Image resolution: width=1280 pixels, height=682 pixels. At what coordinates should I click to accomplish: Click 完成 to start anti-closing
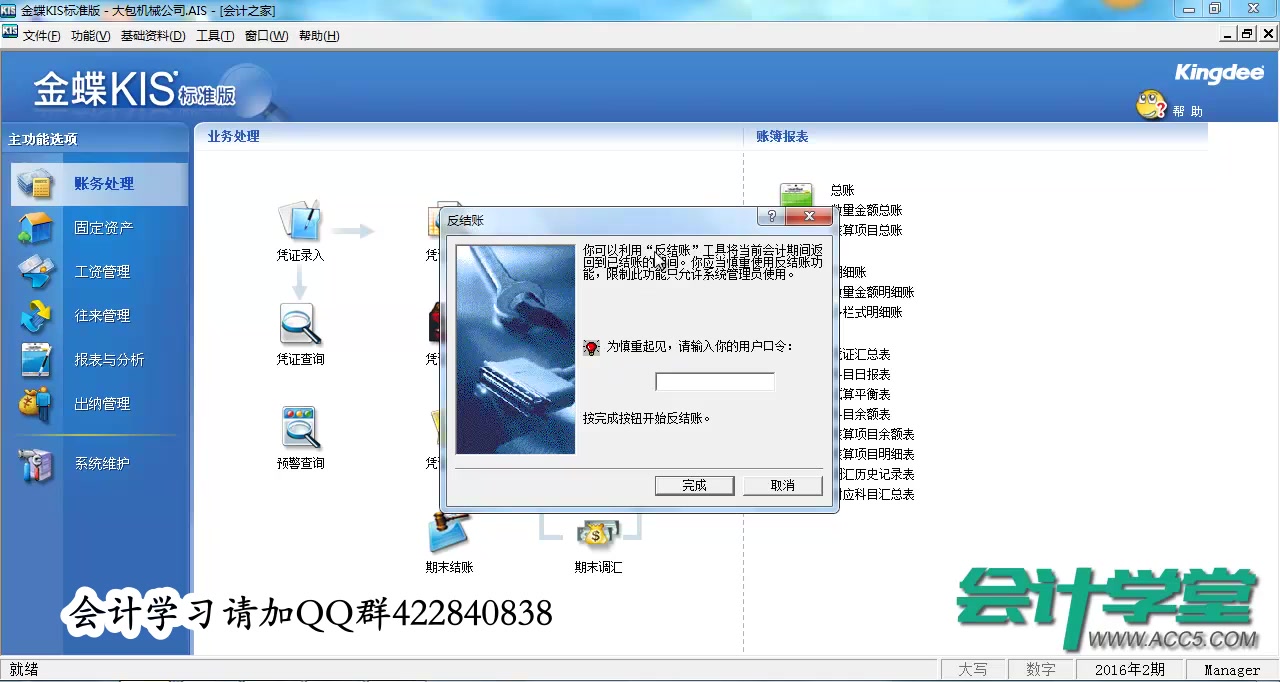coord(694,485)
